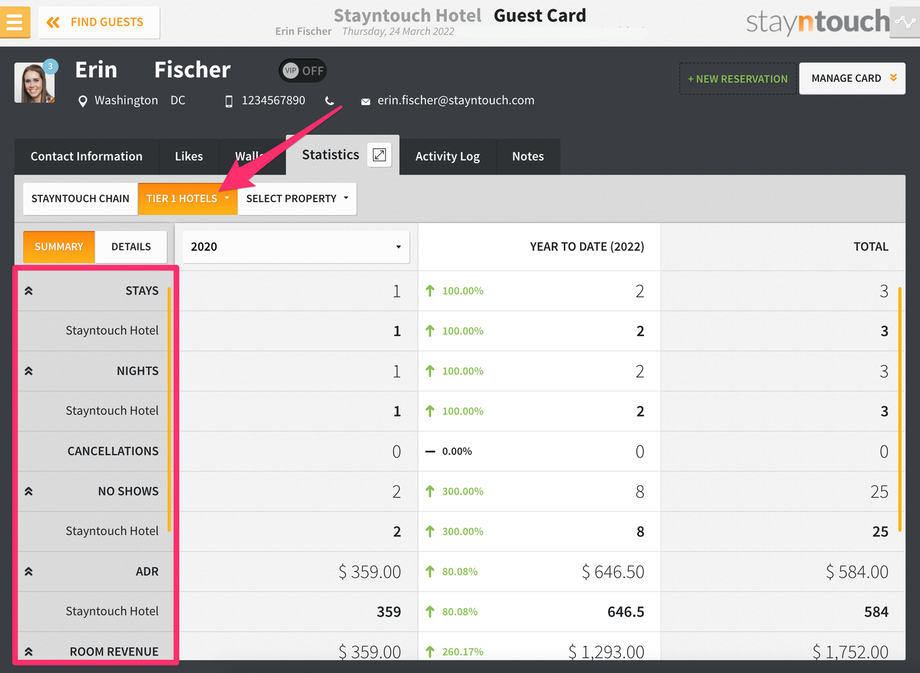Click the Stays row green up arrow

(x=430, y=291)
